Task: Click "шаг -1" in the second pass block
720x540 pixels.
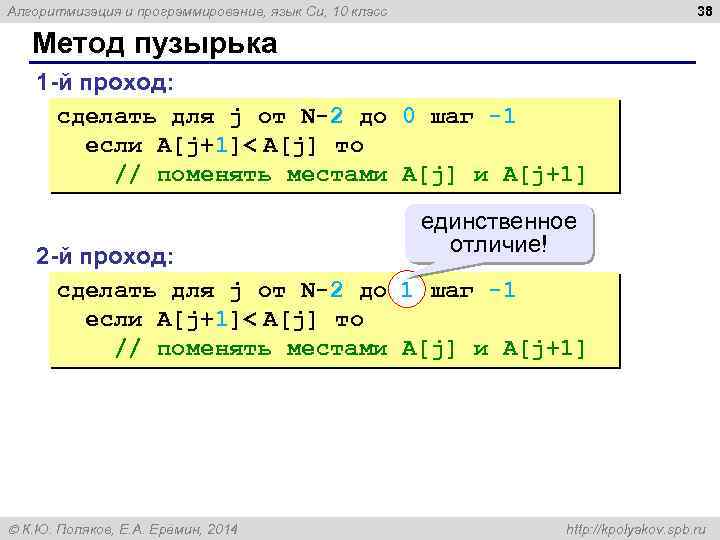Action: (473, 290)
